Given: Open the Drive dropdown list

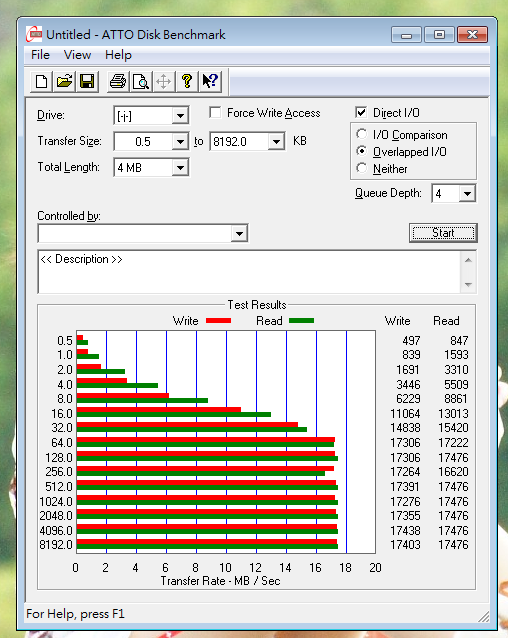Looking at the screenshot, I should (x=180, y=116).
